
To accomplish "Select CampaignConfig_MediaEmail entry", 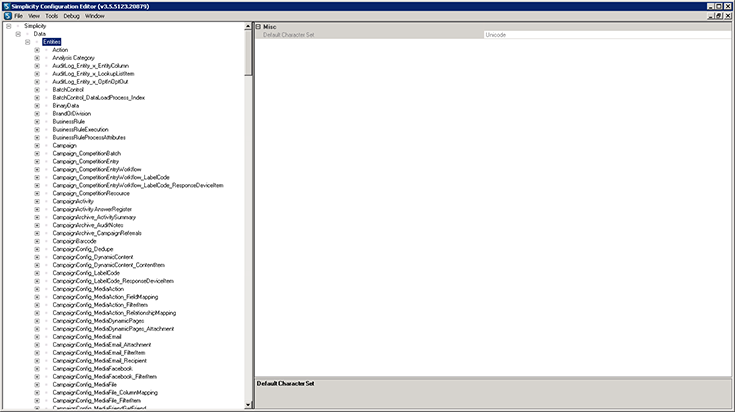I will pos(87,337).
